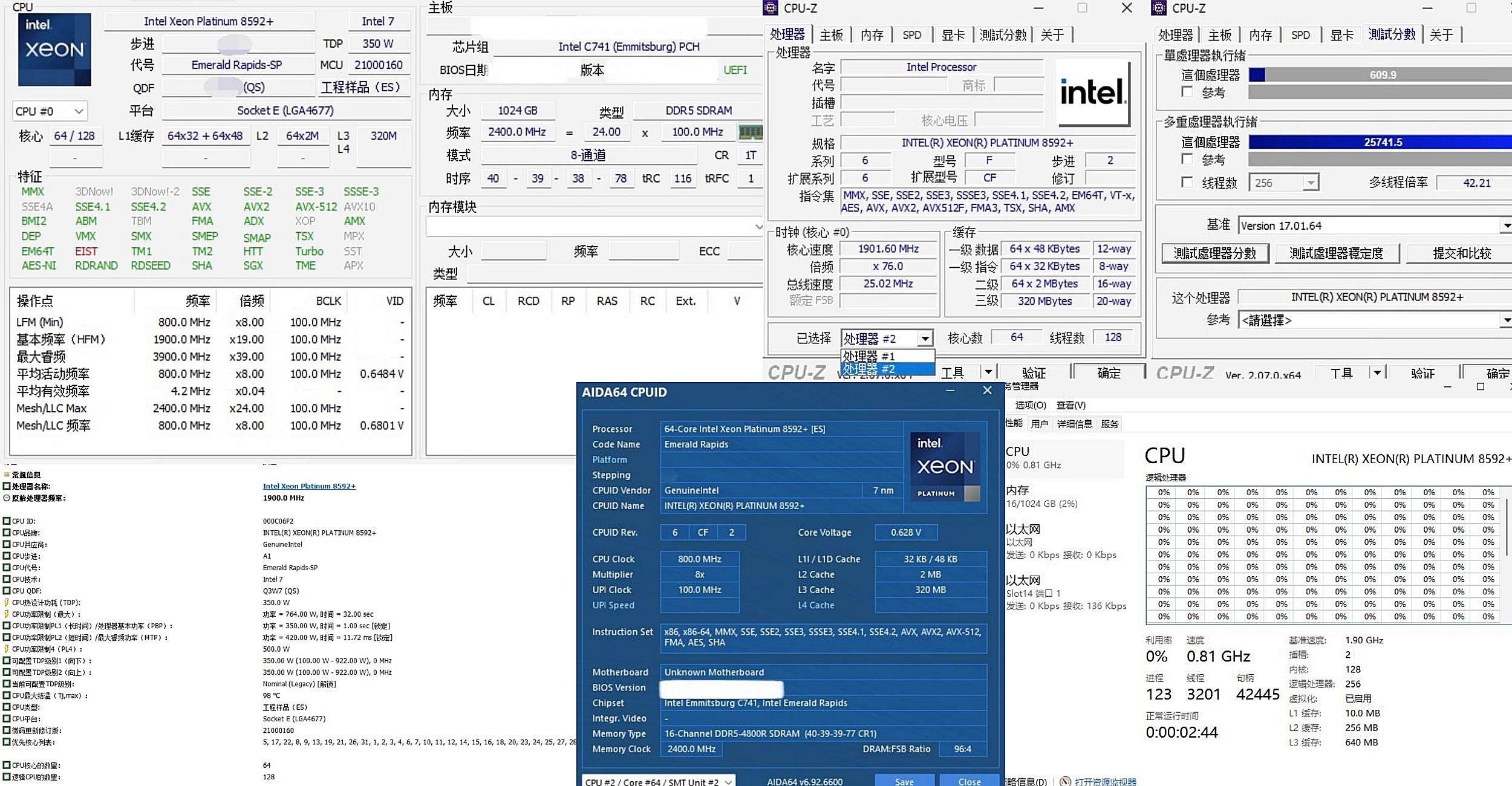Click the multi-thread 25741.5 score bar

click(x=1382, y=142)
